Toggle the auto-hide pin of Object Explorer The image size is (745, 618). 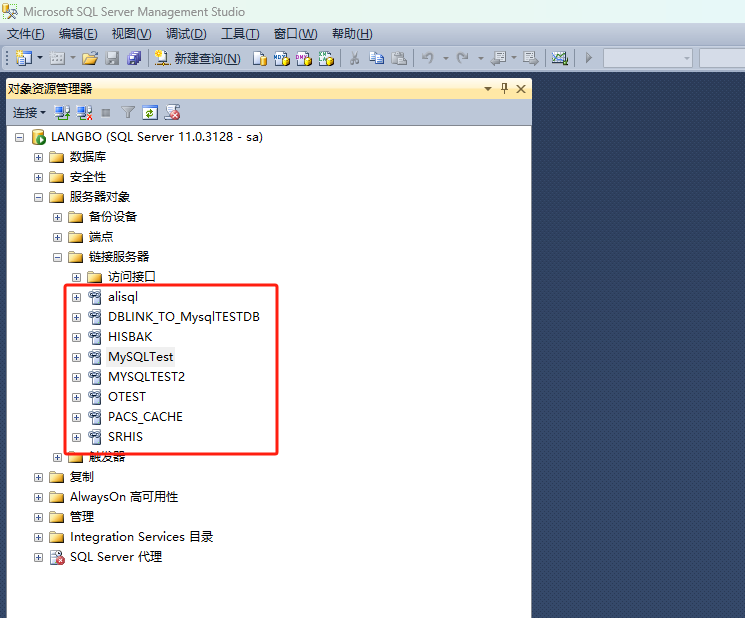point(504,88)
